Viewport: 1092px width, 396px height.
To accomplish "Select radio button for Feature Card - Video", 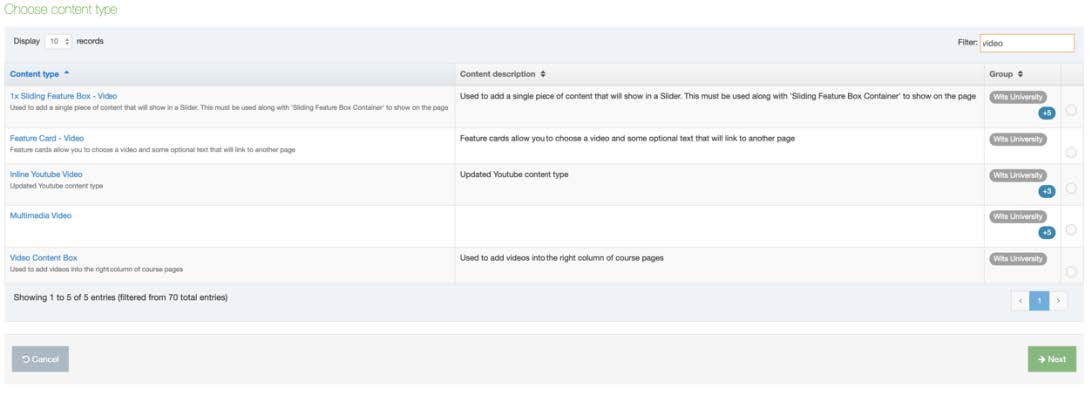I will click(1070, 152).
